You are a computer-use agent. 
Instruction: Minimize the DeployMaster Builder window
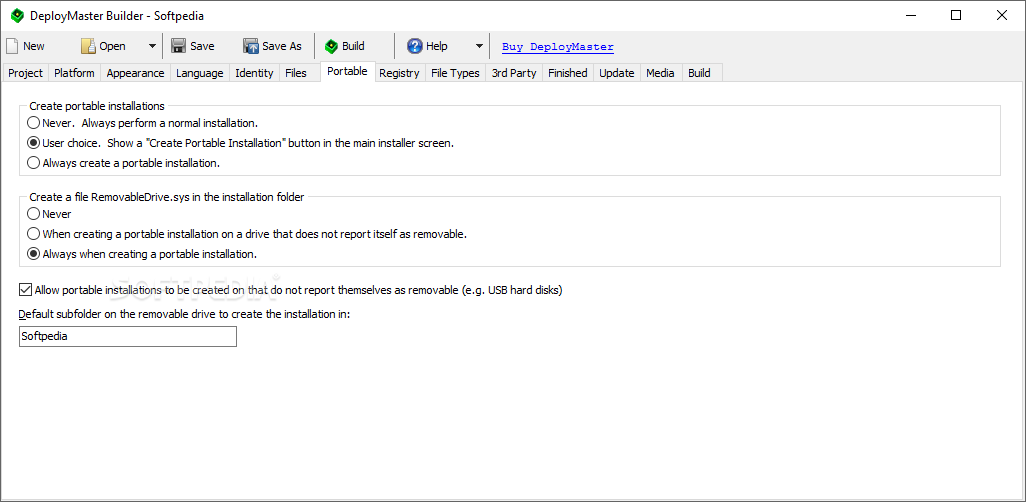tap(910, 16)
